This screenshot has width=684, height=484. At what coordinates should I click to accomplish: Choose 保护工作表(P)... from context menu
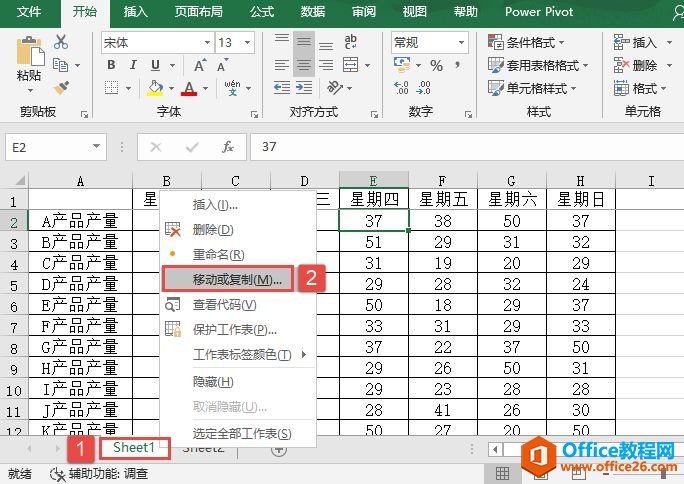238,330
